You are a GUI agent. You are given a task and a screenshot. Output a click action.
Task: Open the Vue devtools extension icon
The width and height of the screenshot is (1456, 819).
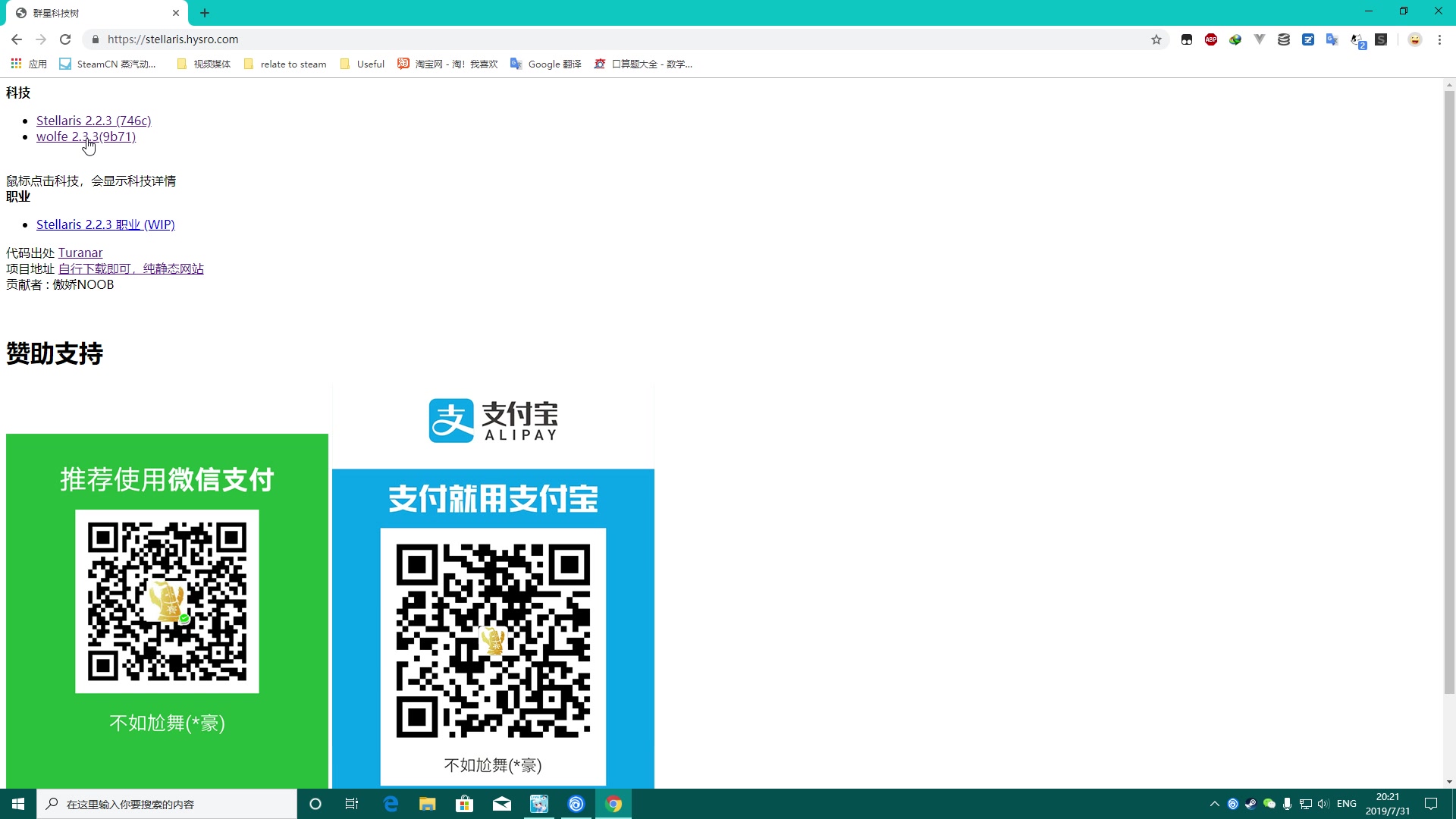pyautogui.click(x=1260, y=39)
